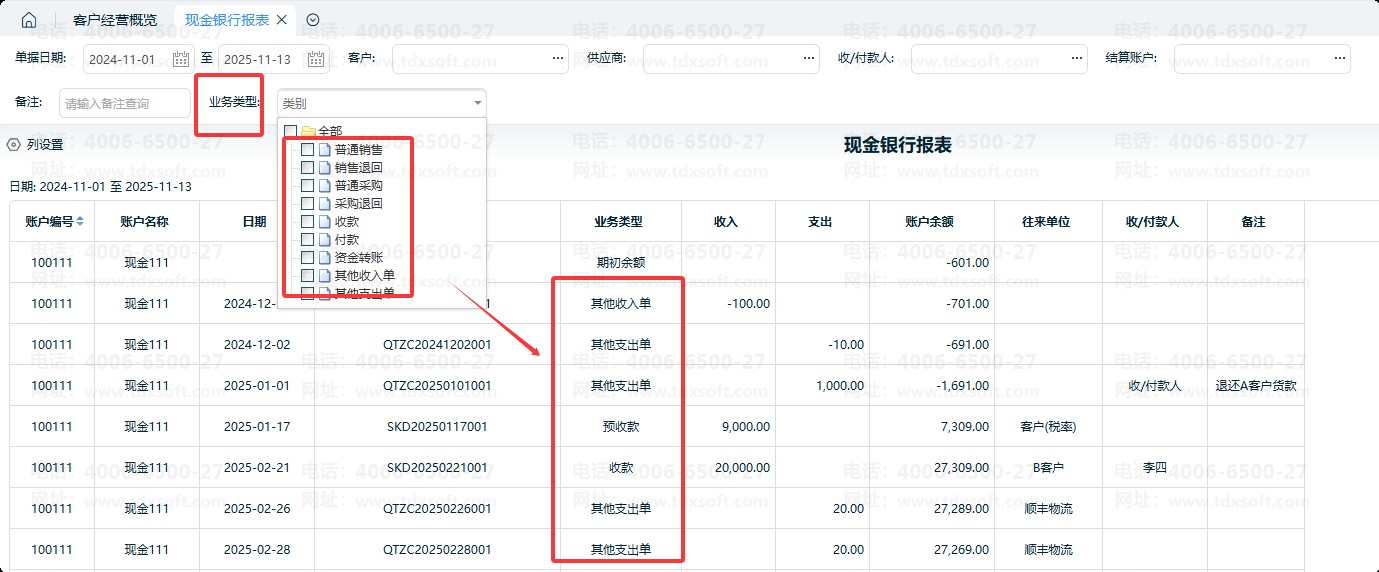1379x572 pixels.
Task: Switch to the 客户经营概览 tab
Action: click(115, 20)
